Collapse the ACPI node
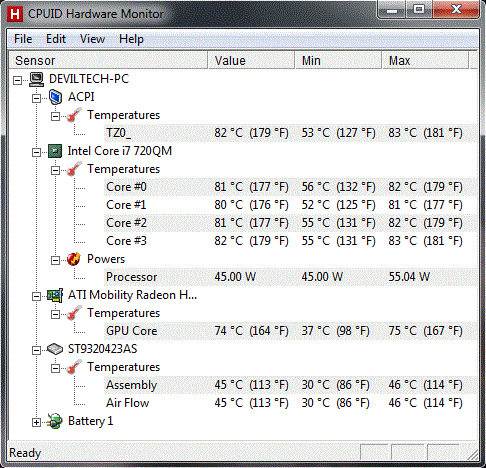The height and width of the screenshot is (468, 486). pos(36,98)
